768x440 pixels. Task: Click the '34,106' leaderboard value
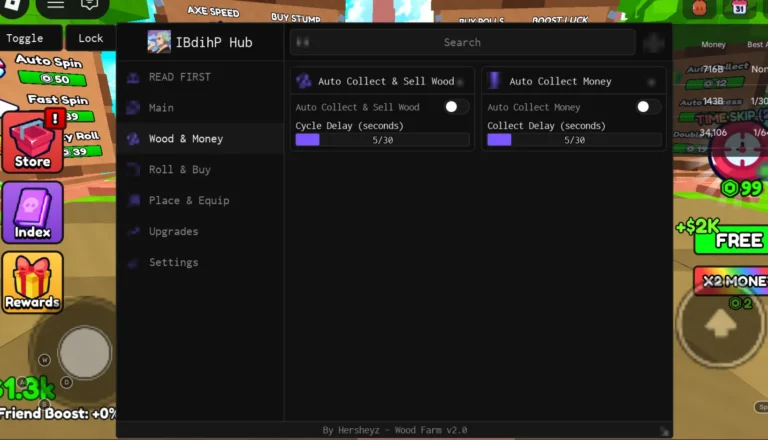click(x=713, y=132)
